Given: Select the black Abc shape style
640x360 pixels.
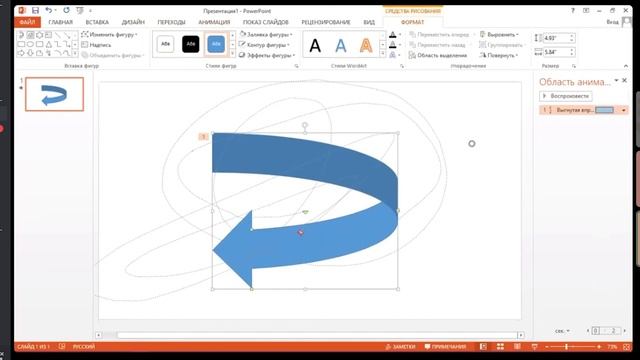Looking at the screenshot, I should tap(191, 44).
